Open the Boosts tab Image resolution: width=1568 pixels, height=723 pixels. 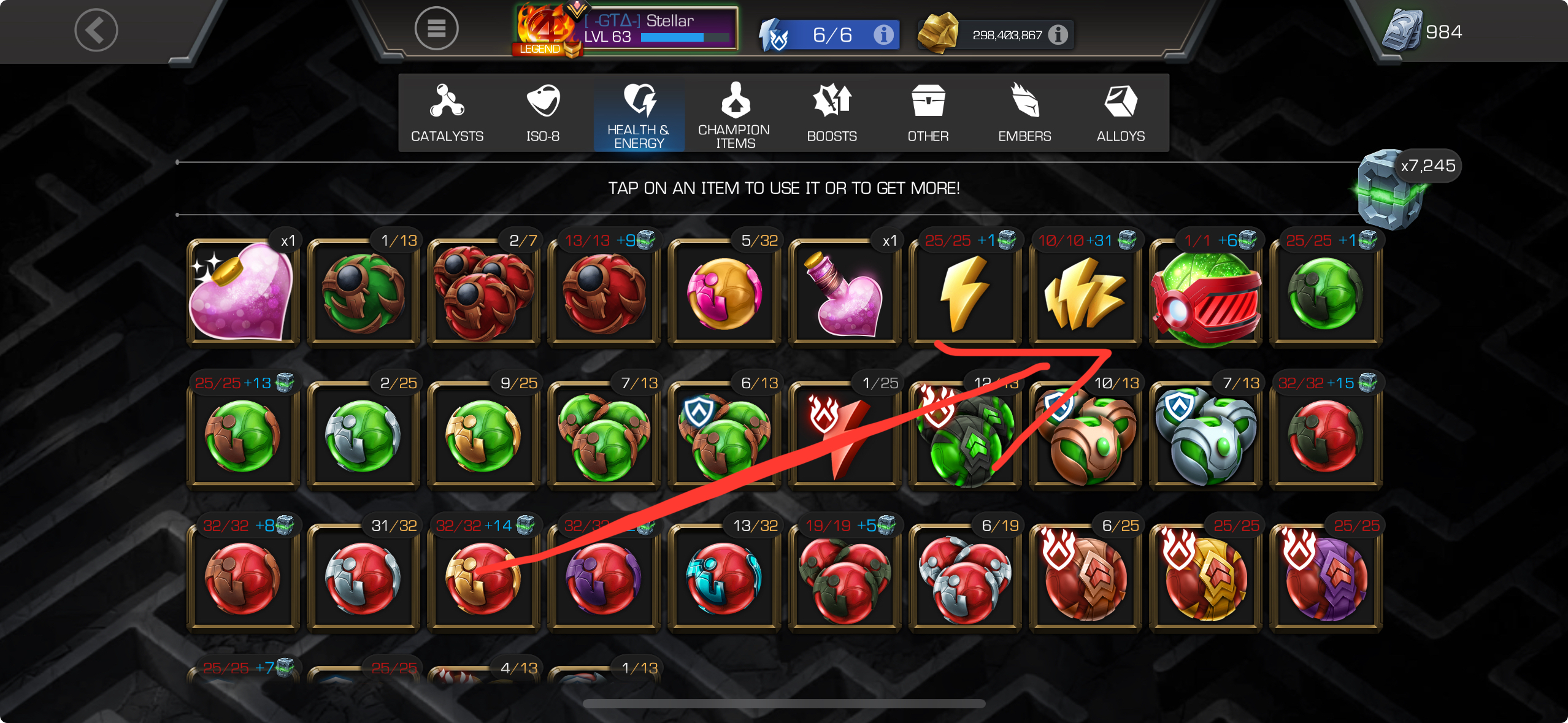coord(832,113)
